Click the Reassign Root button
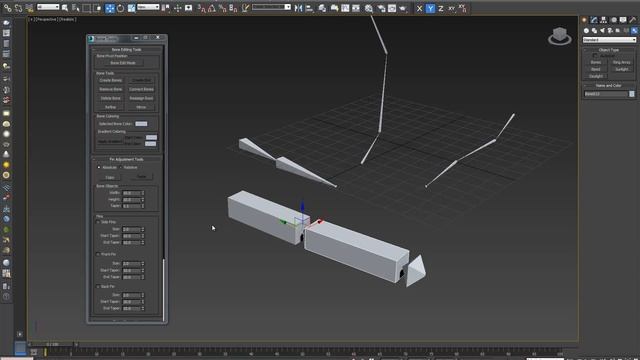 (141, 98)
